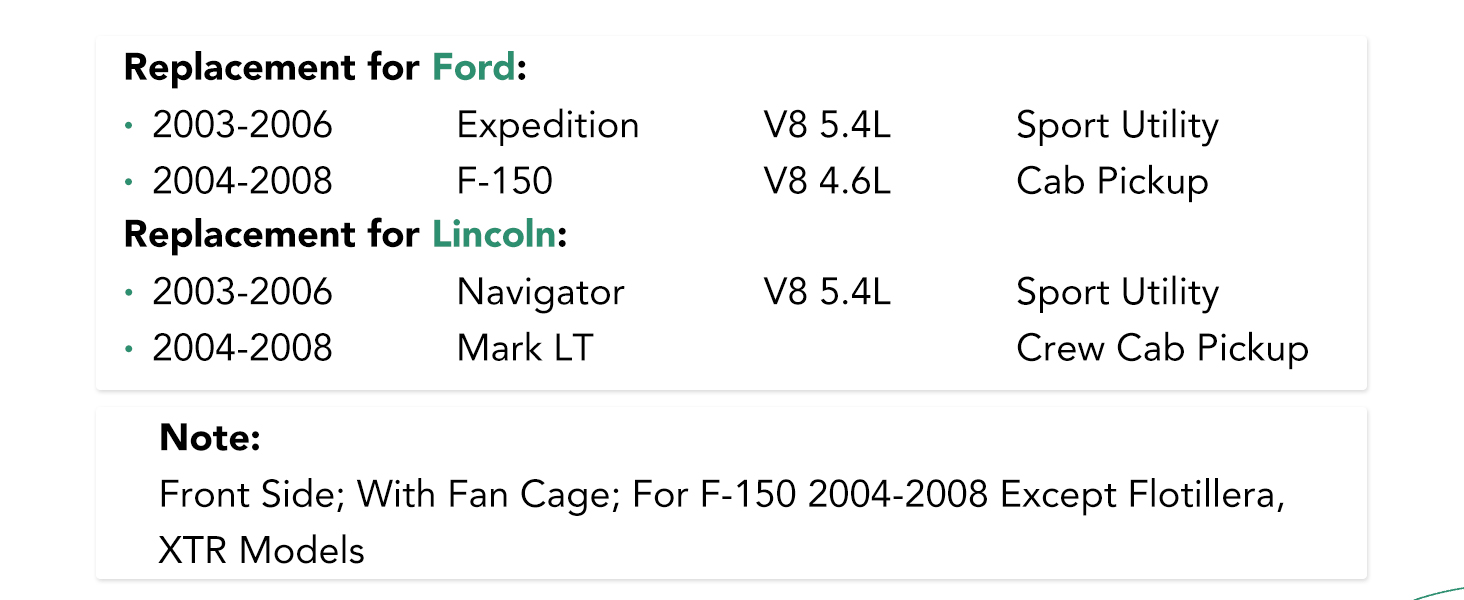The width and height of the screenshot is (1464, 600).
Task: Click the green Ford brand name
Action: tap(475, 68)
